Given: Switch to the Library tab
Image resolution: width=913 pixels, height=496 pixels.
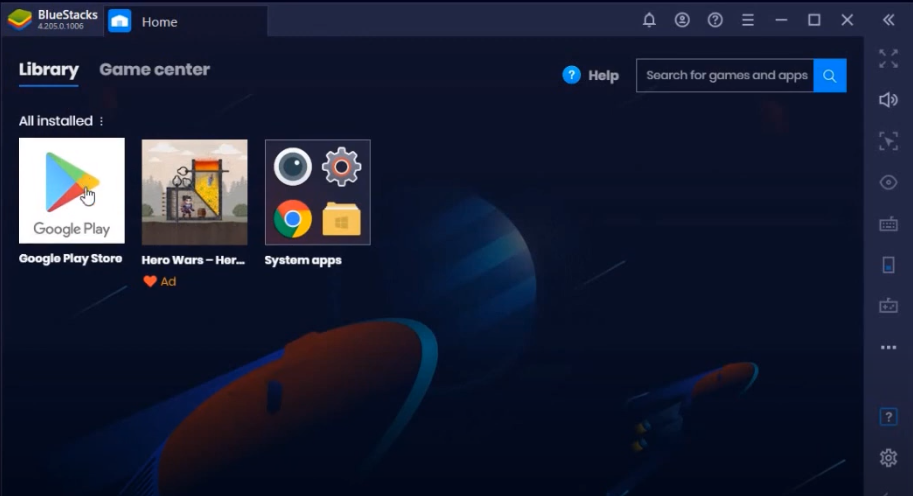Looking at the screenshot, I should coord(49,70).
